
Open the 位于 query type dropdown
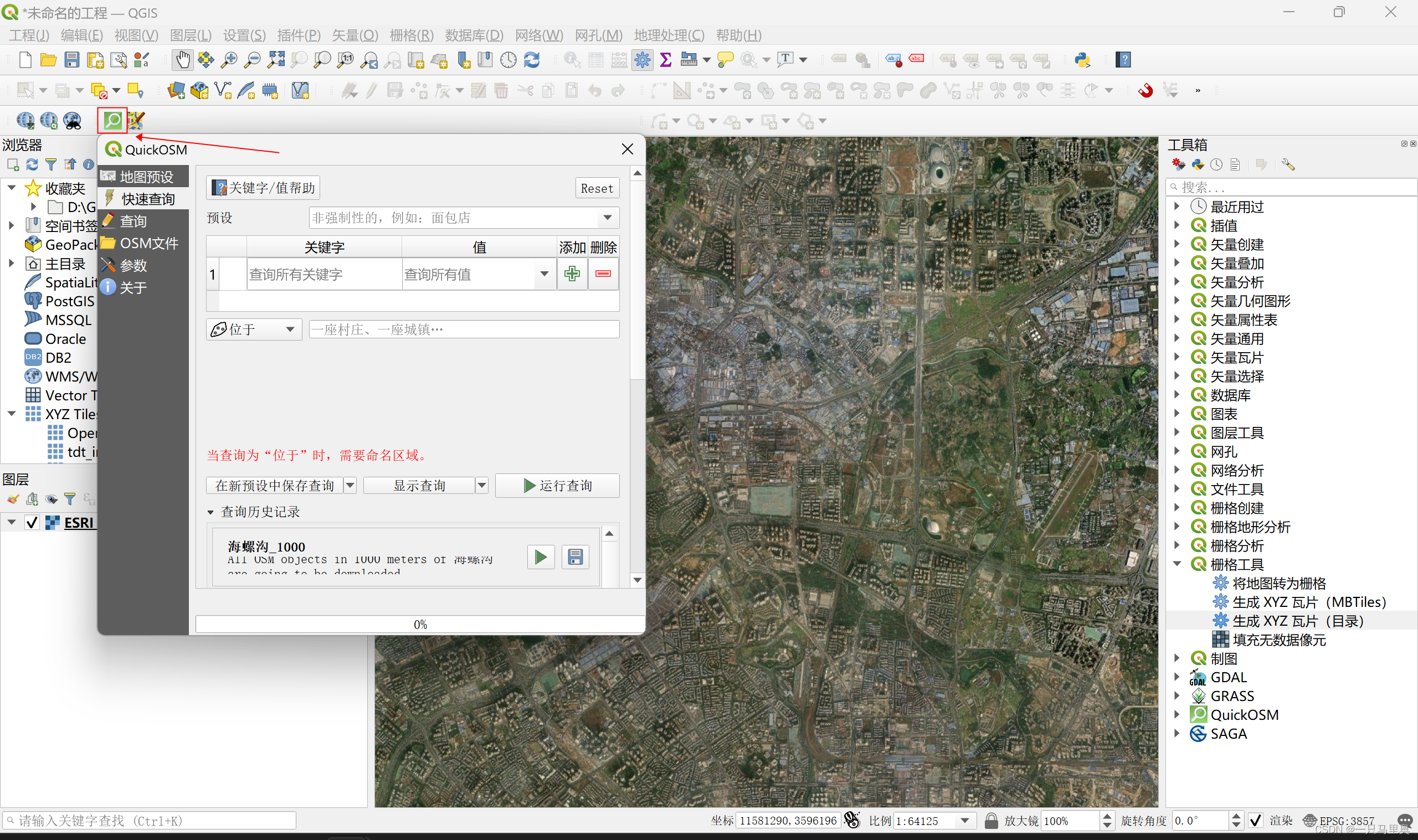pos(254,329)
